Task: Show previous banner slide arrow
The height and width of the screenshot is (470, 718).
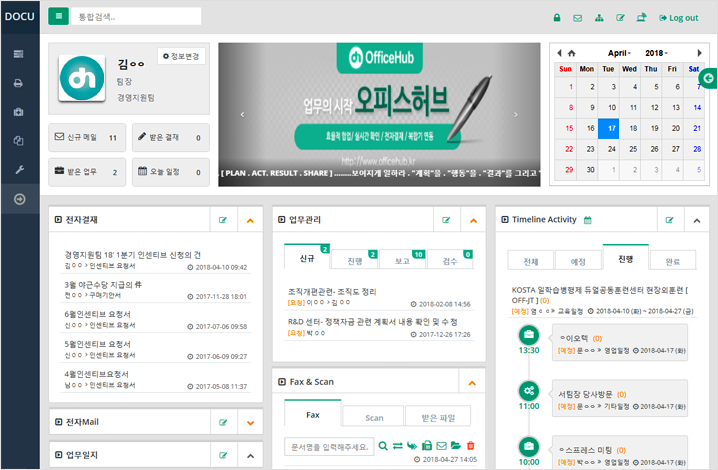Action: (x=243, y=115)
